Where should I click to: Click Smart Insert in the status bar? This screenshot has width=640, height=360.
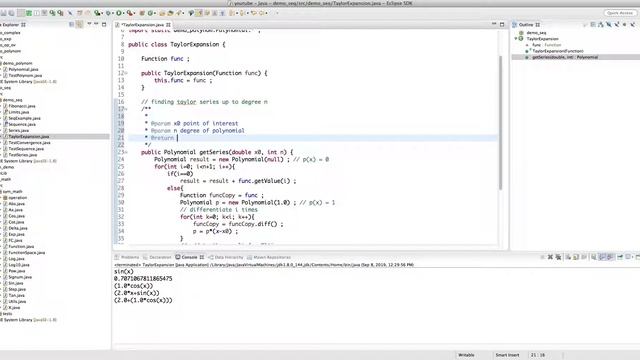coord(507,355)
